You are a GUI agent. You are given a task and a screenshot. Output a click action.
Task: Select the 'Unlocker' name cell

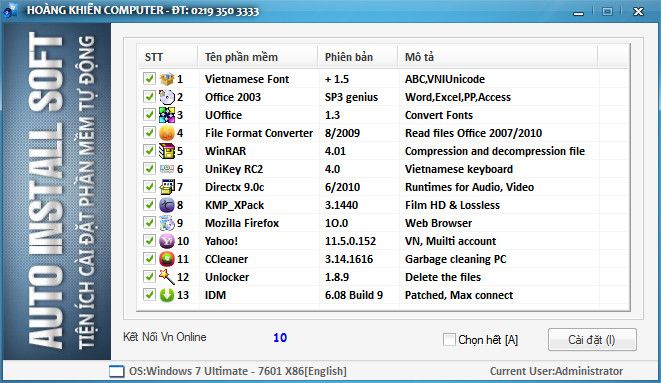pos(227,277)
